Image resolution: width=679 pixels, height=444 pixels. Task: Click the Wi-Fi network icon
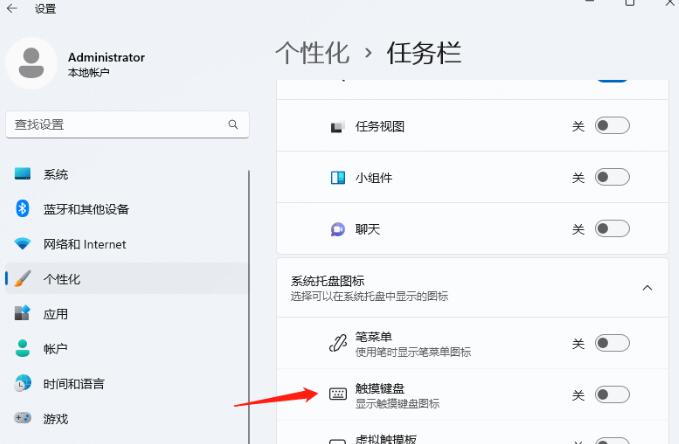pos(23,243)
